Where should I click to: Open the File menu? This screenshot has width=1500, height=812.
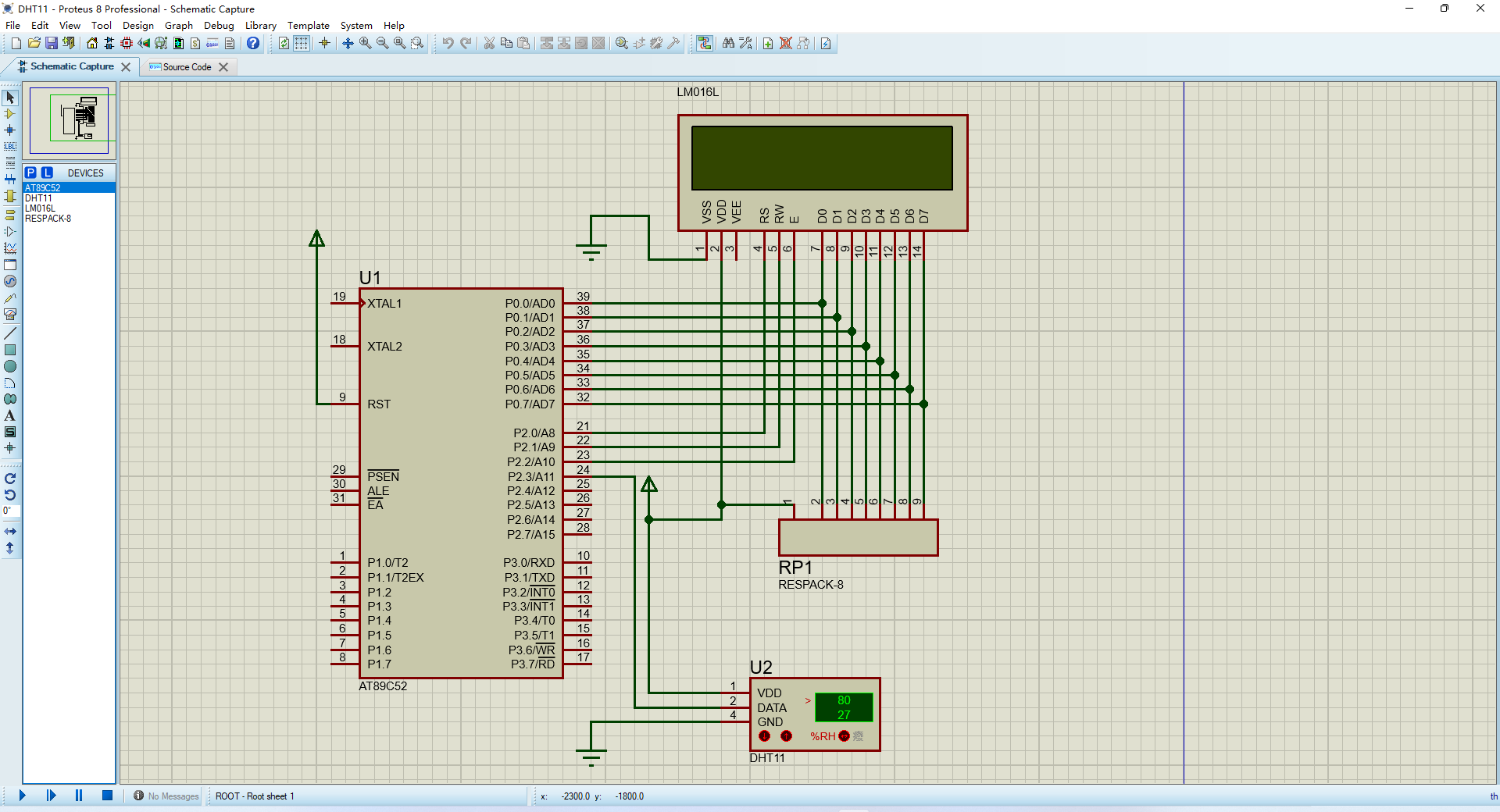tap(13, 25)
